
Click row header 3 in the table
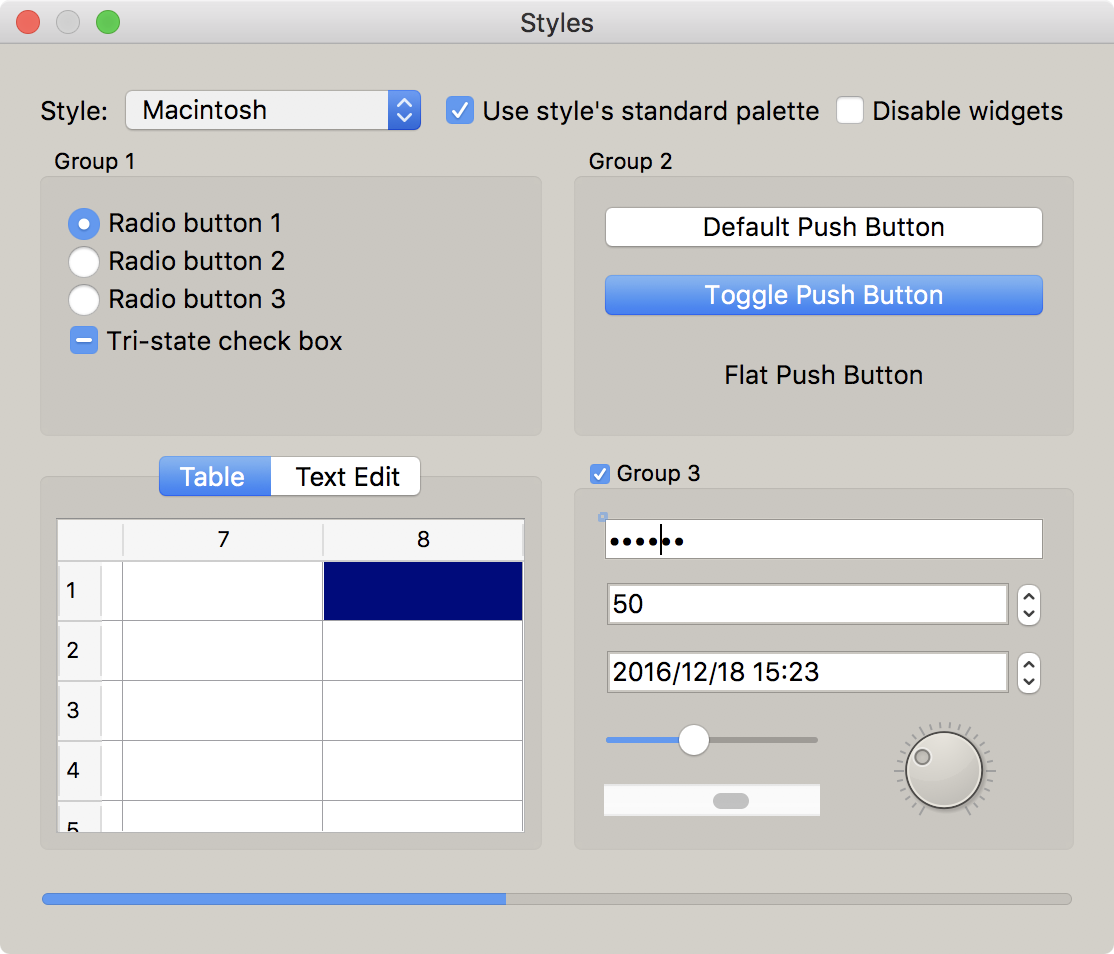[78, 711]
